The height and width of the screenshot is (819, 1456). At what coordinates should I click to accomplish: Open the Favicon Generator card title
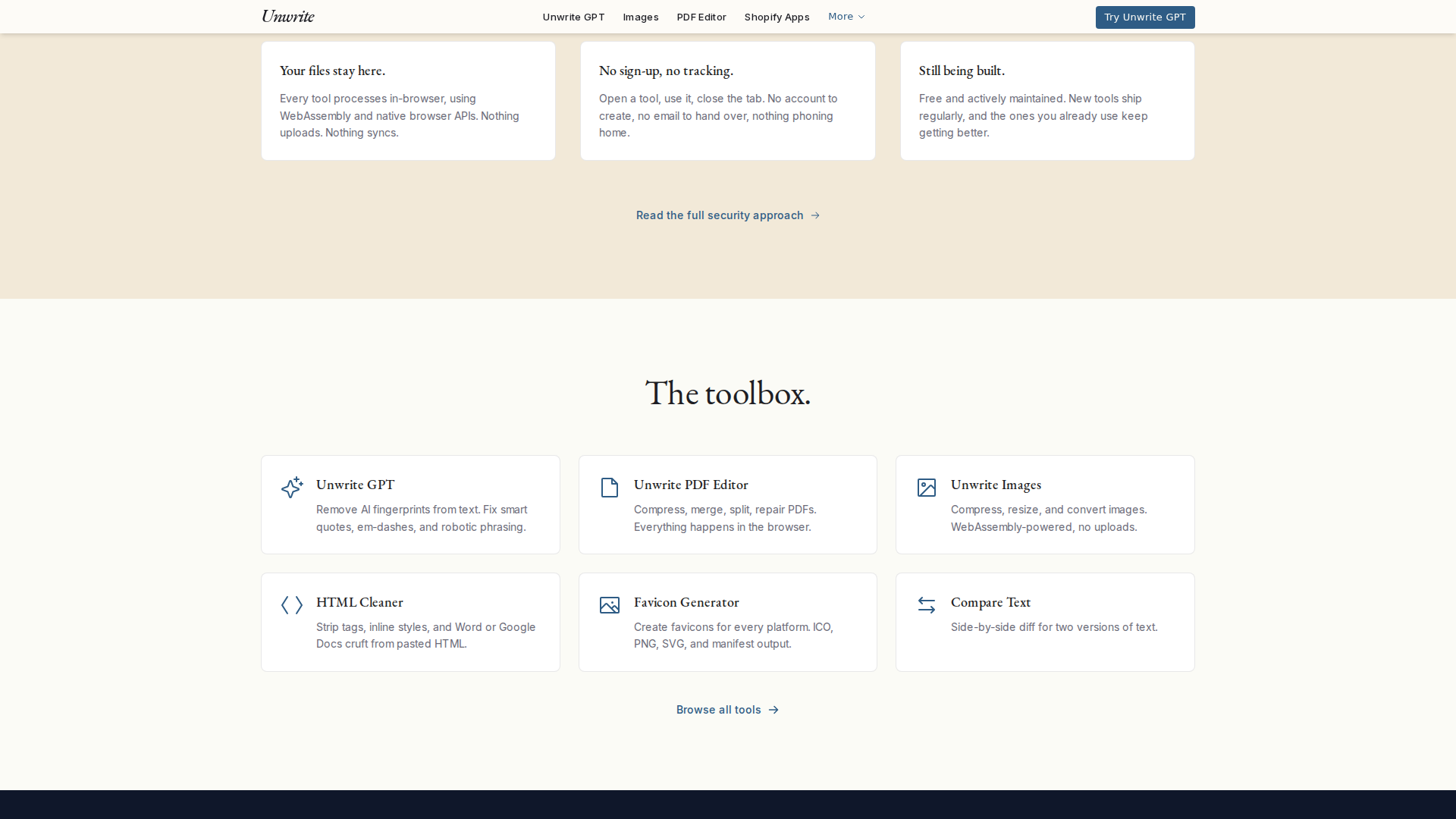[x=686, y=602]
